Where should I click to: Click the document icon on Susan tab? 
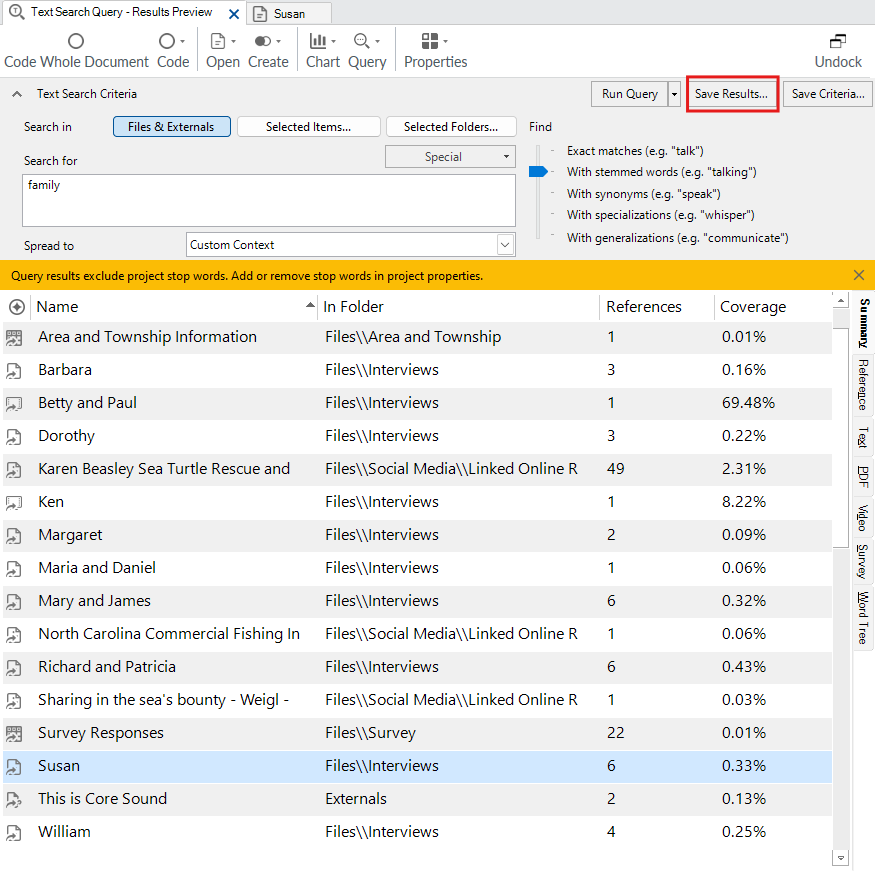coord(260,14)
